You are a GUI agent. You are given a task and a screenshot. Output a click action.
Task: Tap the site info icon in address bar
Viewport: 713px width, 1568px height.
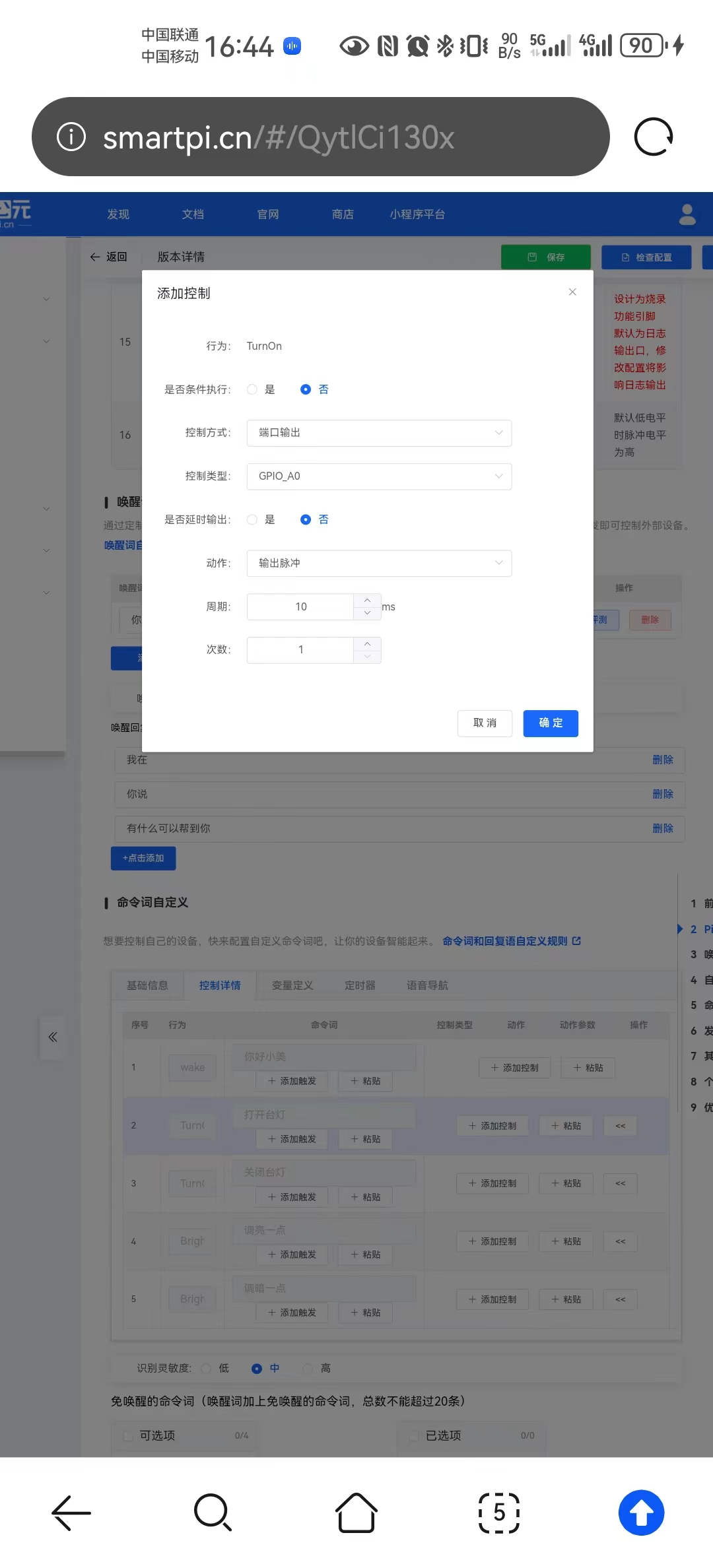tap(71, 137)
